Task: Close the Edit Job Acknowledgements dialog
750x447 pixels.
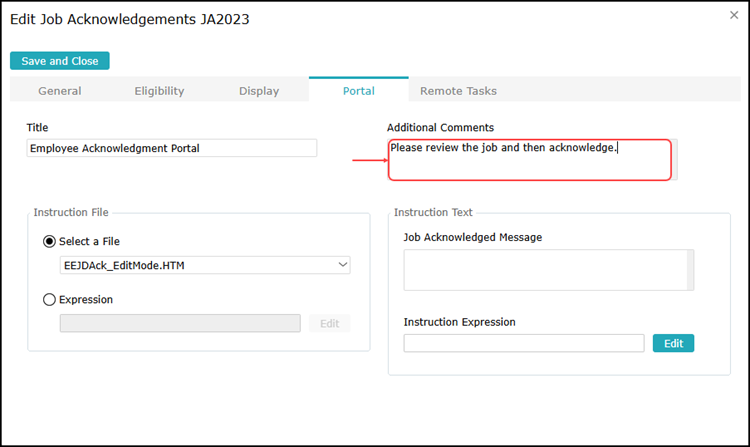Action: click(x=735, y=15)
